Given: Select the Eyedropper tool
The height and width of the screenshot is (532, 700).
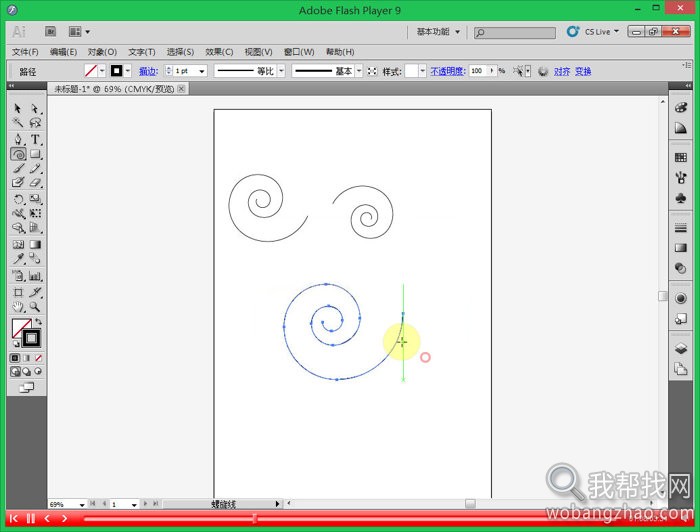Looking at the screenshot, I should (x=18, y=258).
